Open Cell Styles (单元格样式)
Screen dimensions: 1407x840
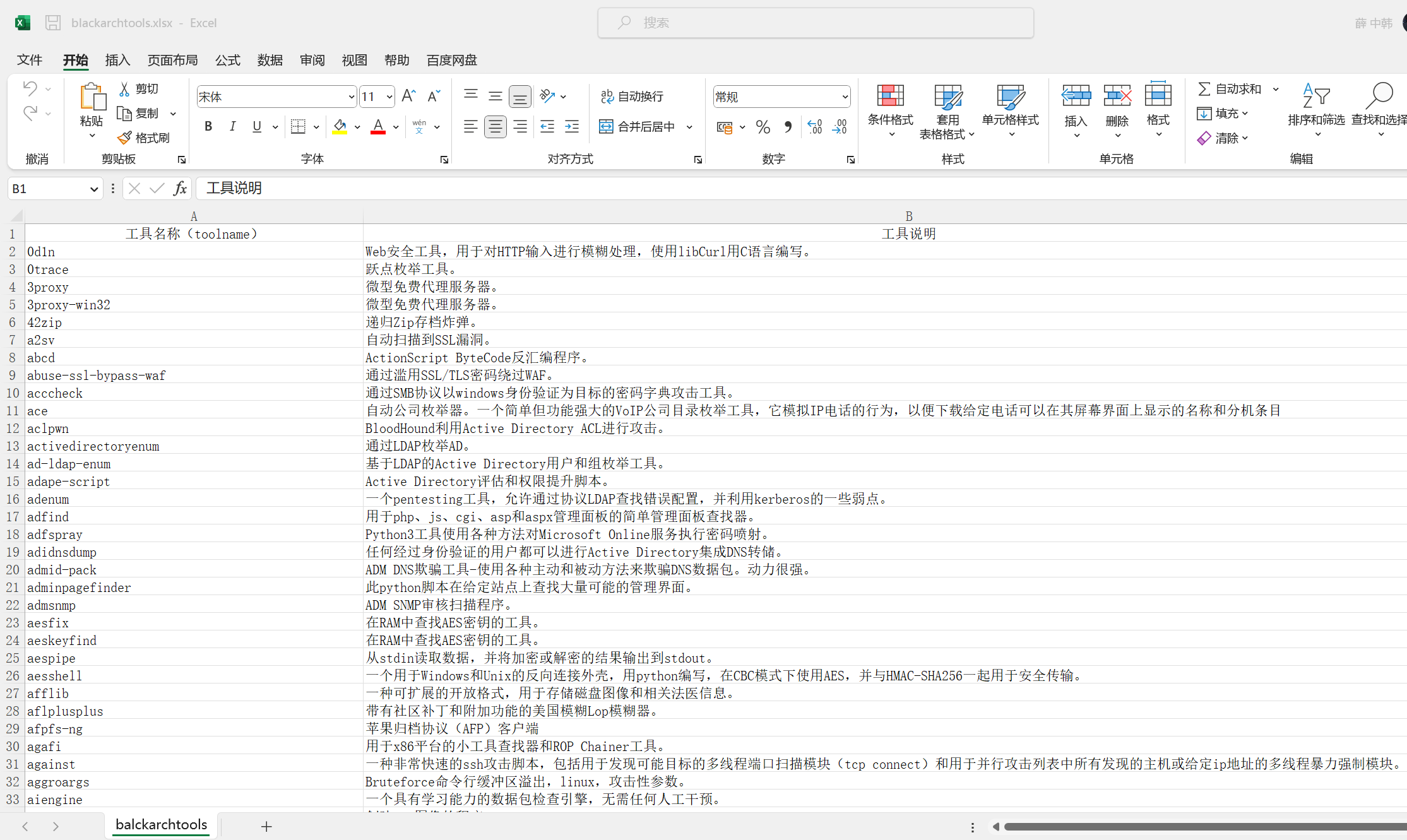click(x=1011, y=111)
